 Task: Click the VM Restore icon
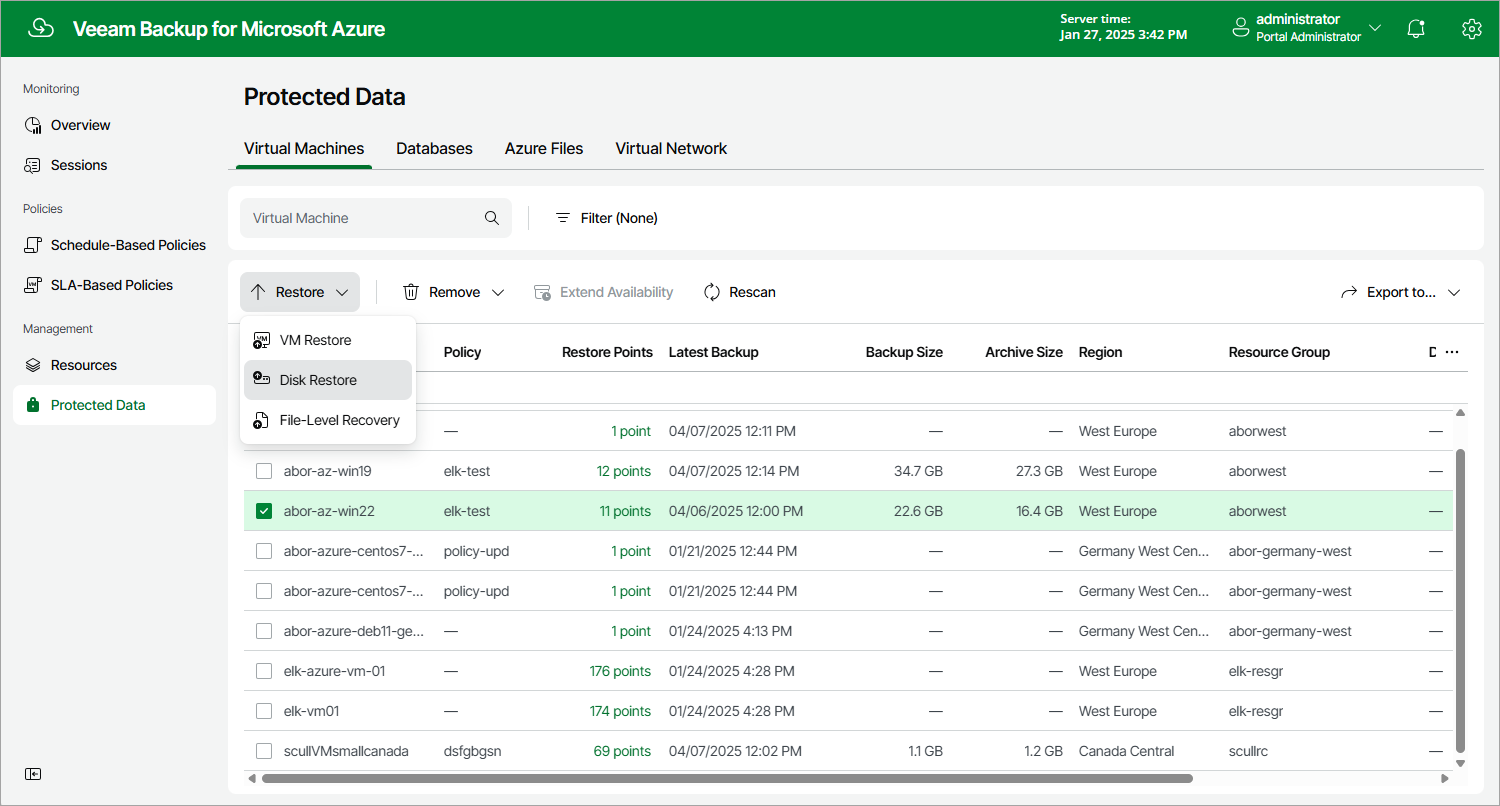(261, 340)
